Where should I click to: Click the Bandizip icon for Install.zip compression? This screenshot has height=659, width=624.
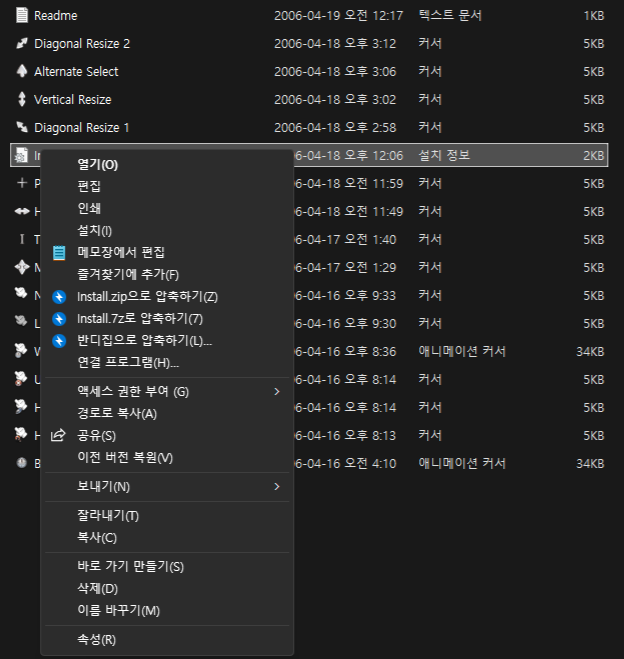point(59,296)
